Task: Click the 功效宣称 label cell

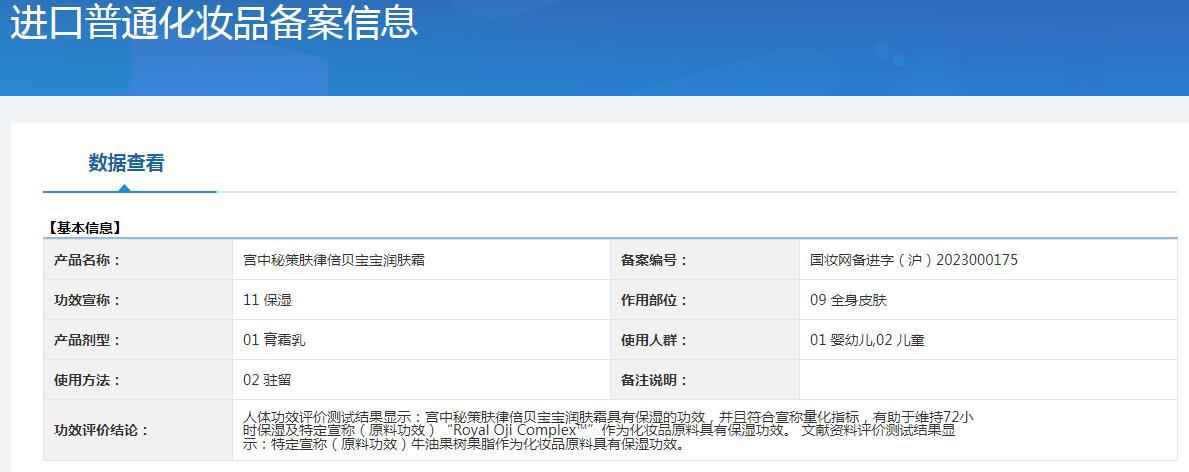Action: coord(138,300)
